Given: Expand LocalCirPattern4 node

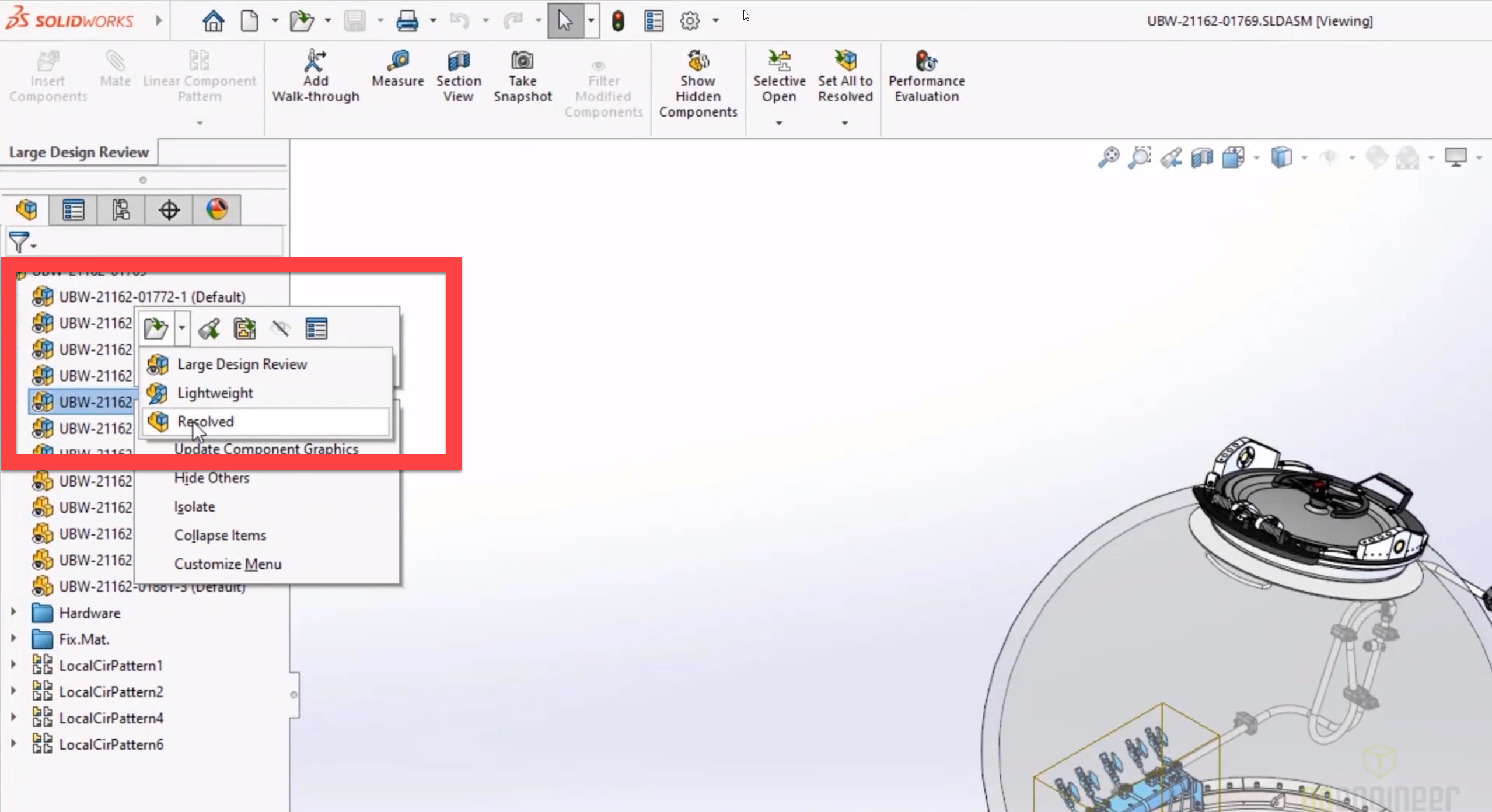Looking at the screenshot, I should click(13, 717).
